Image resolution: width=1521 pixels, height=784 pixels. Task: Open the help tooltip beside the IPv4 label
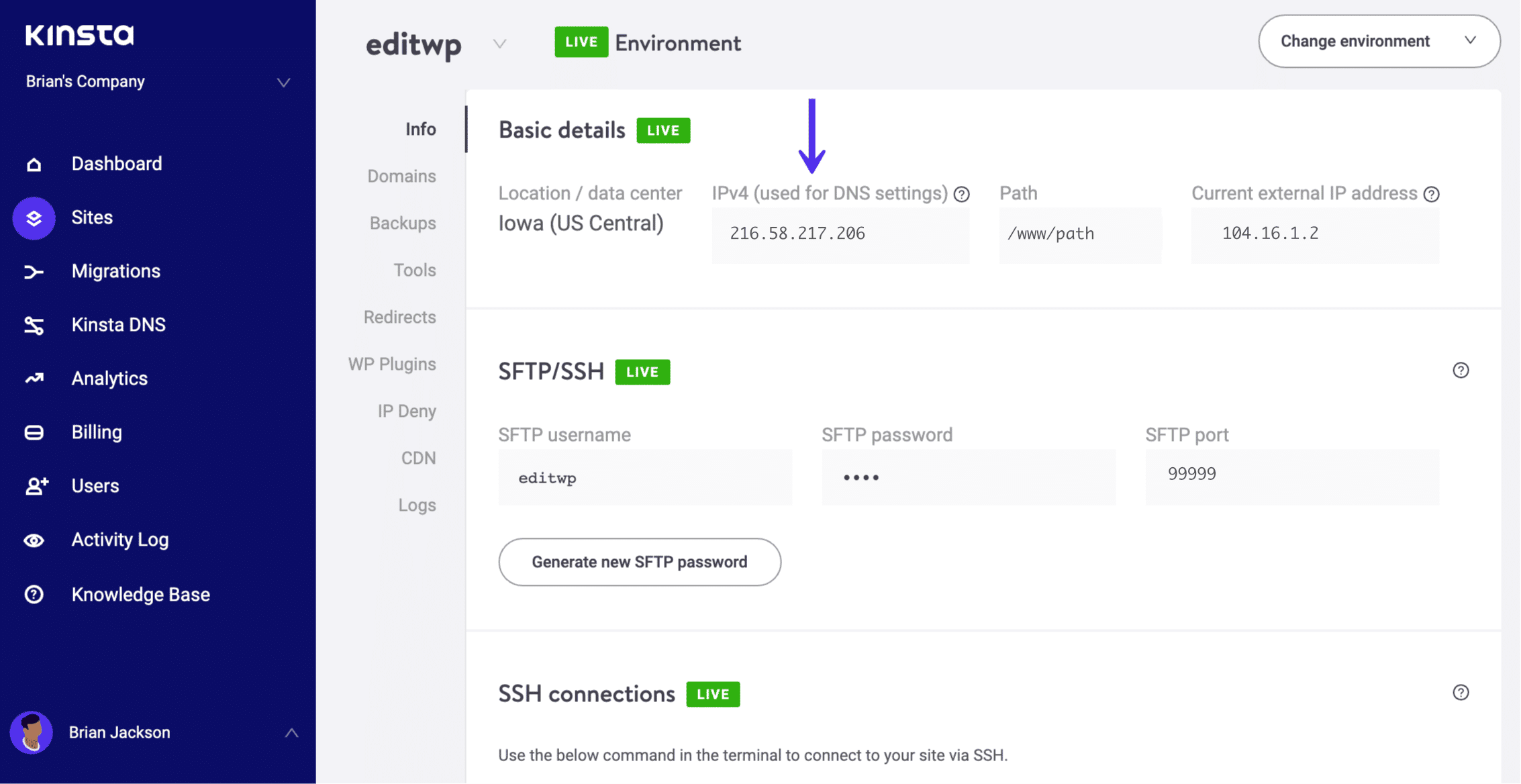(962, 195)
